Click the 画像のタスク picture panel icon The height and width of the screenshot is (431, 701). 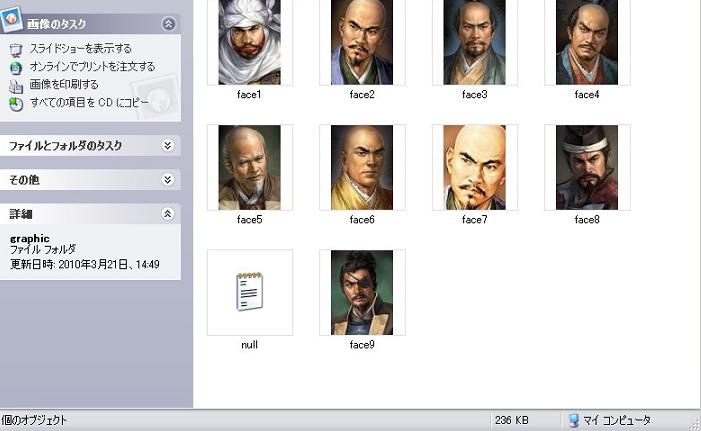point(11,19)
